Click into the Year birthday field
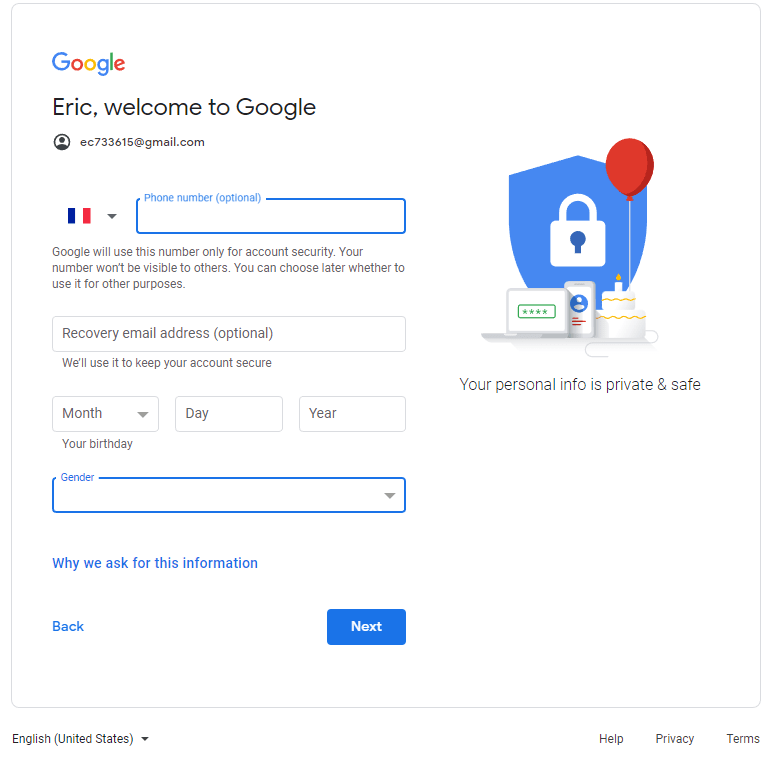This screenshot has width=782, height=757. click(x=352, y=414)
